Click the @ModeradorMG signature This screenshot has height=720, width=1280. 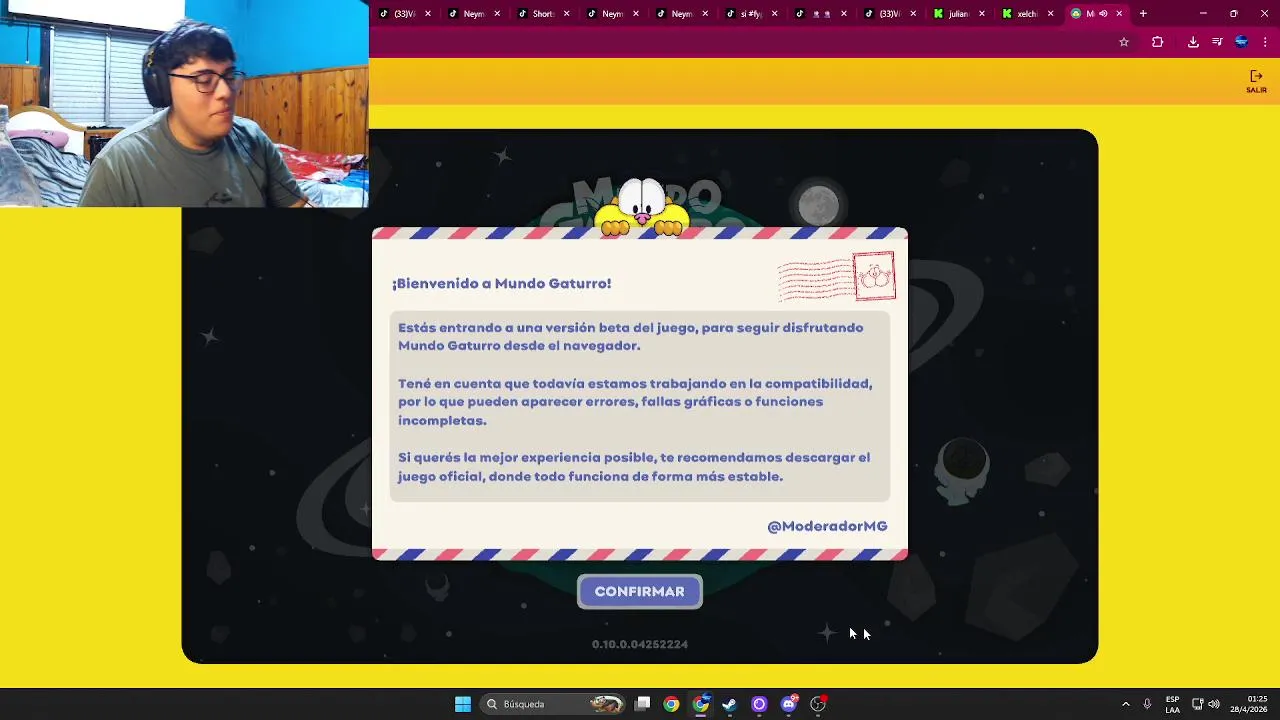point(827,526)
